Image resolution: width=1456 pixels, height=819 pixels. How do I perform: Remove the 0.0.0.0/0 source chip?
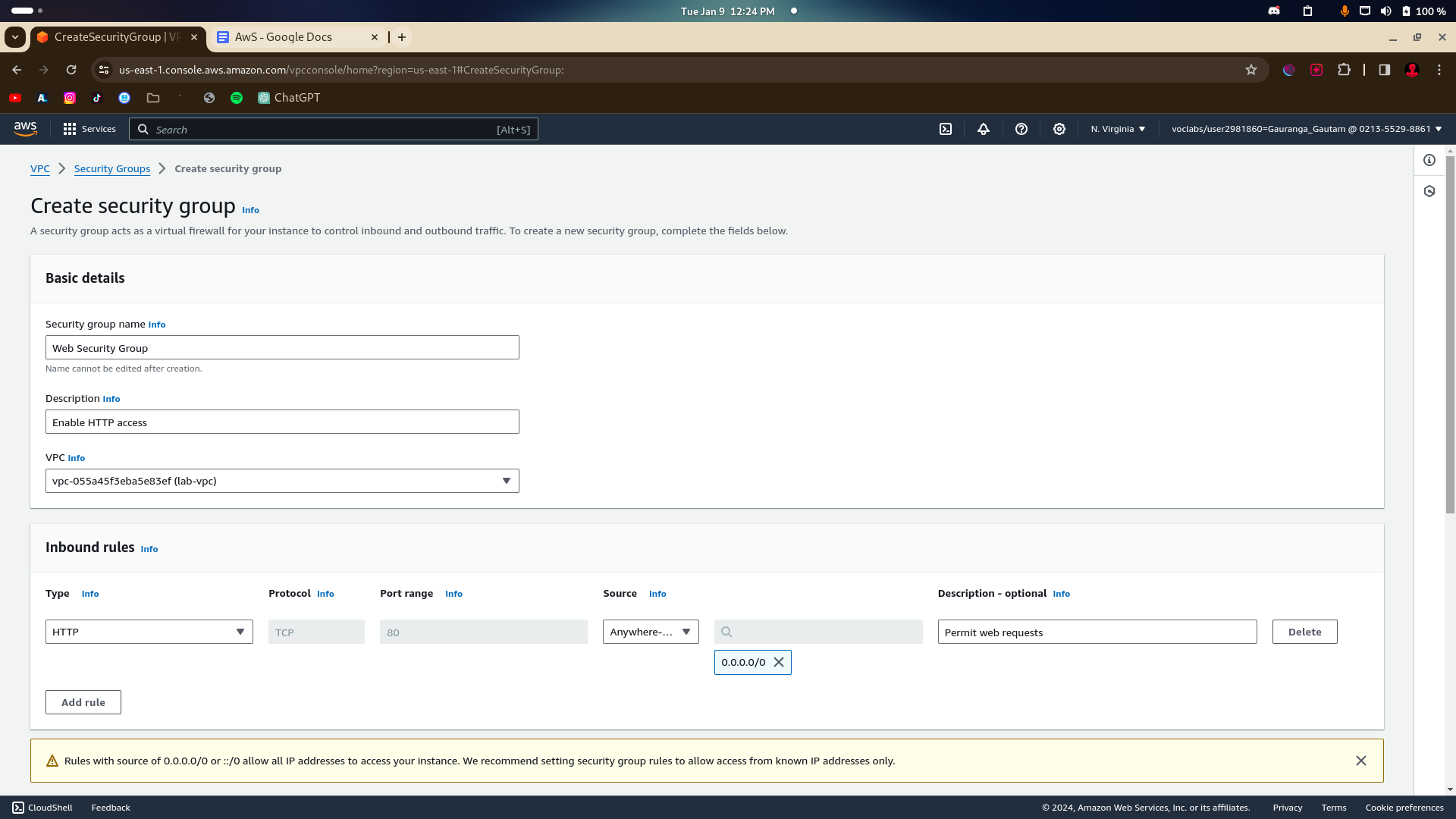779,662
